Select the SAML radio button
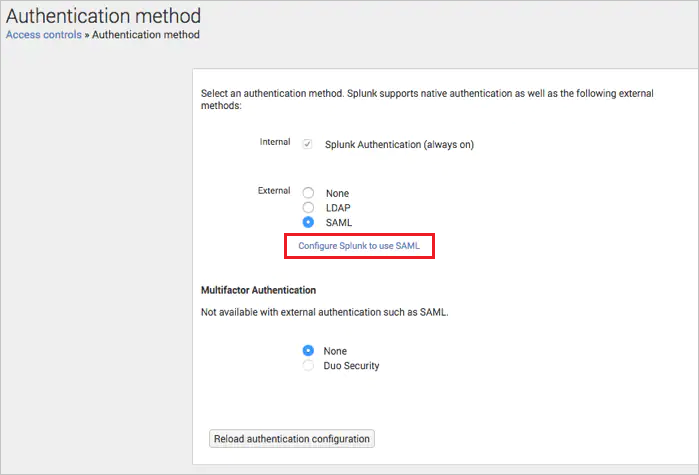Viewport: 699px width, 475px height. pos(308,222)
